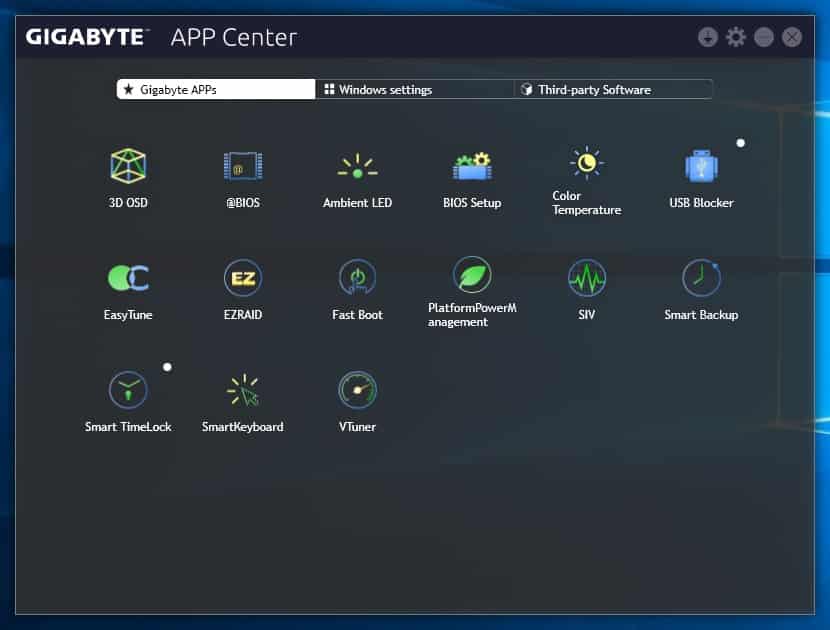
Task: Open APP Center settings gear
Action: 736,37
